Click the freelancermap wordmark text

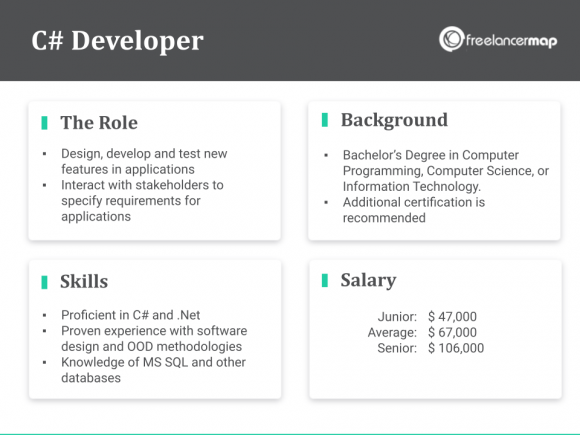[512, 41]
